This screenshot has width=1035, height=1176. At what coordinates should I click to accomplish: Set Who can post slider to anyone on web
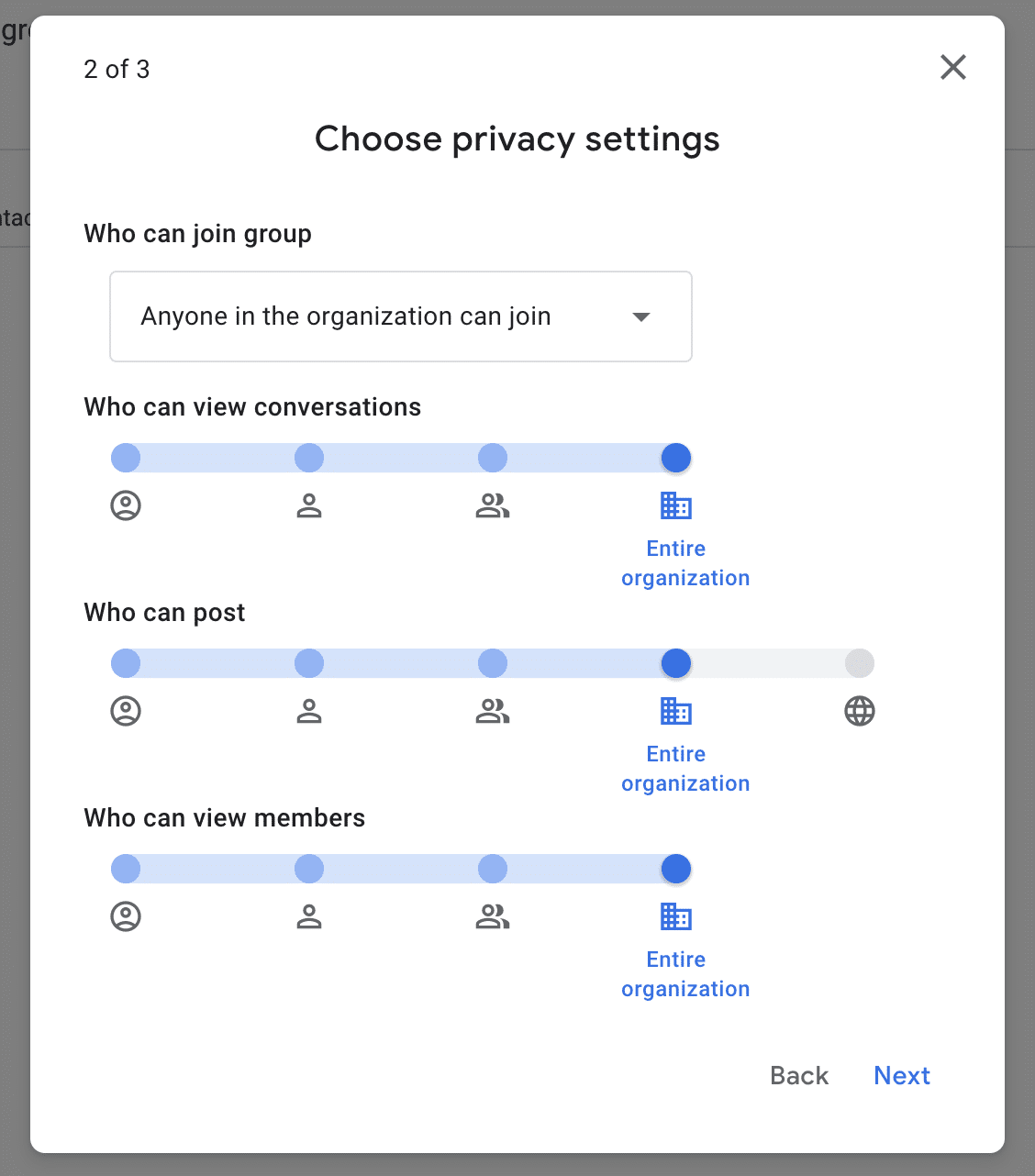tap(860, 663)
